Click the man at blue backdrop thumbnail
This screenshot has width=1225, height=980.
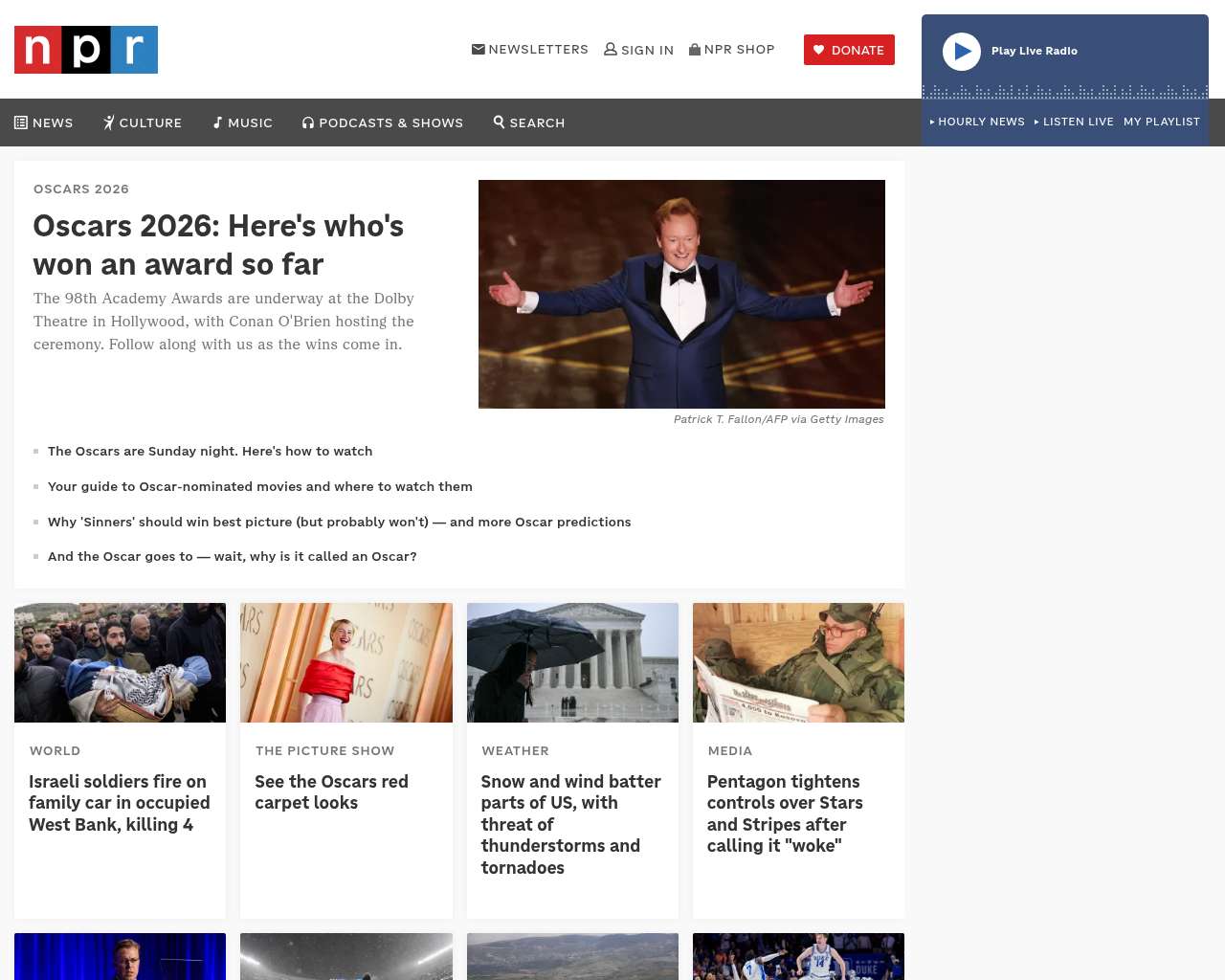coord(120,956)
